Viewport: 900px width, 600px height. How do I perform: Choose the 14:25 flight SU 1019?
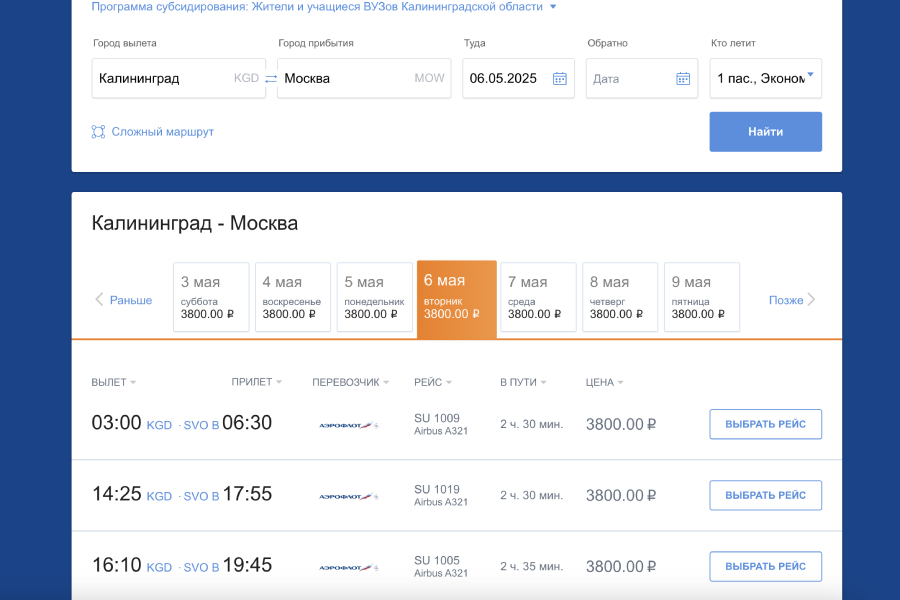765,495
